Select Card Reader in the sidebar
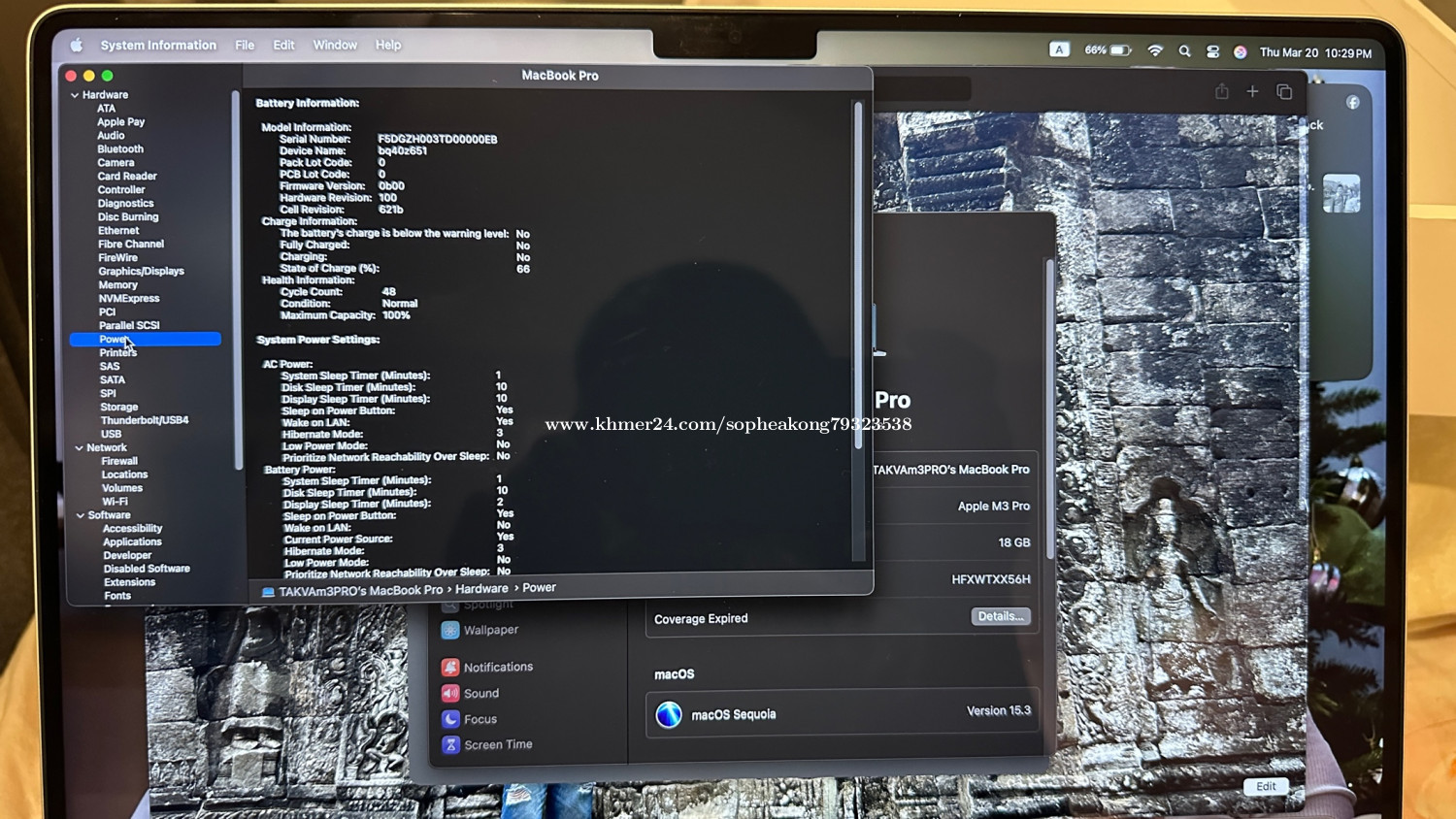This screenshot has width=1456, height=819. [127, 177]
